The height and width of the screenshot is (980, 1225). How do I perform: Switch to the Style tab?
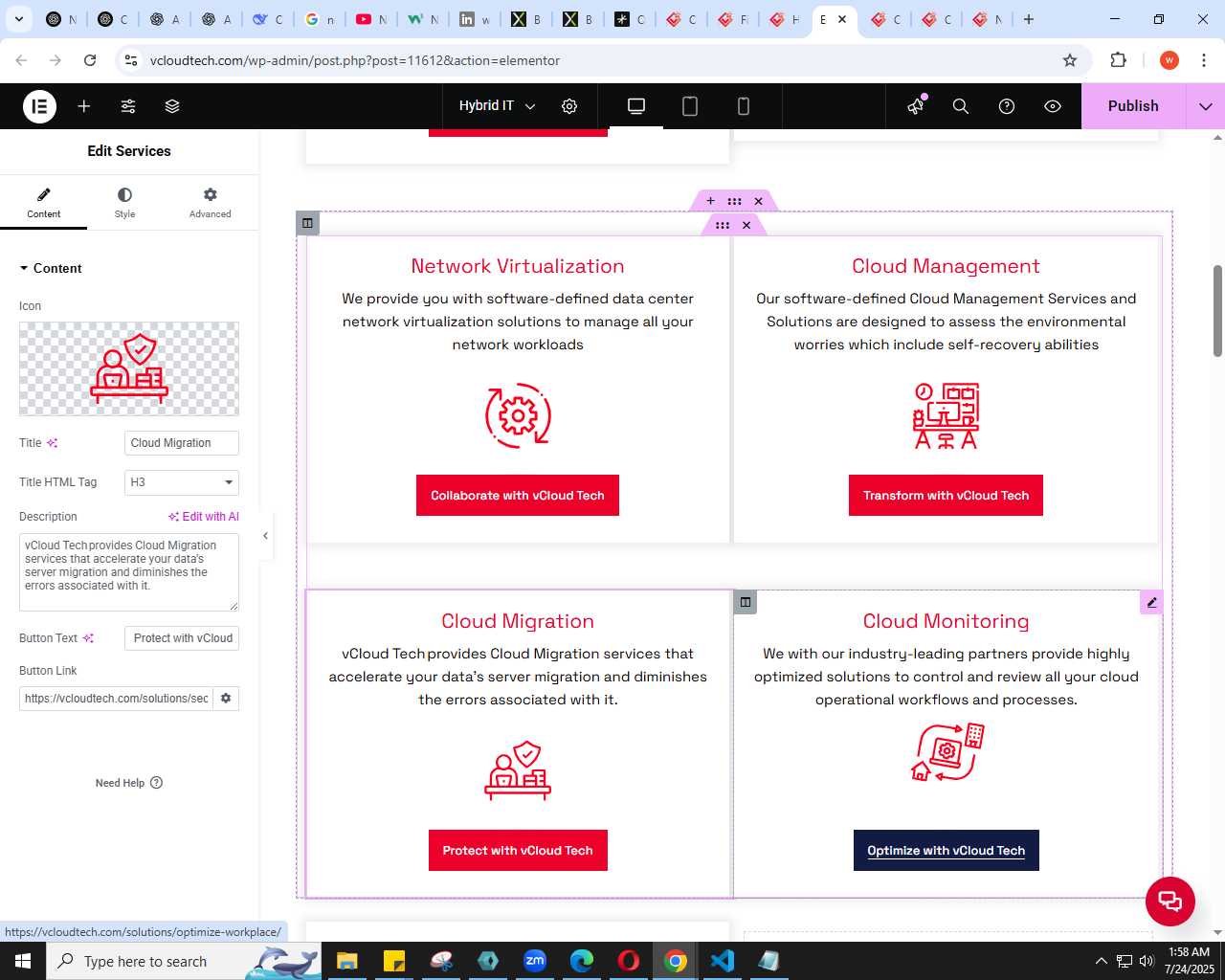[124, 203]
